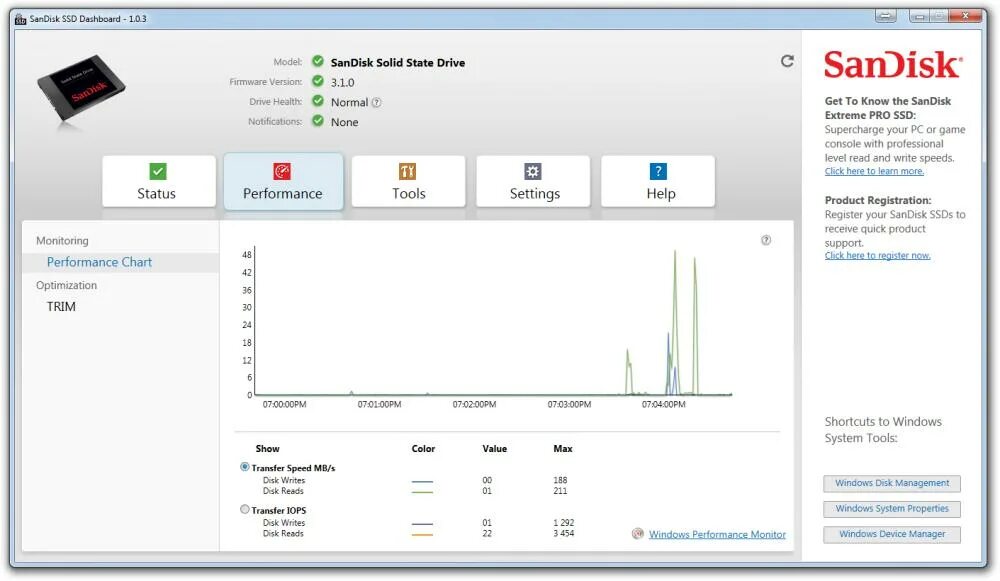Click the refresh icon near the drive info
1000x581 pixels.
click(x=787, y=61)
